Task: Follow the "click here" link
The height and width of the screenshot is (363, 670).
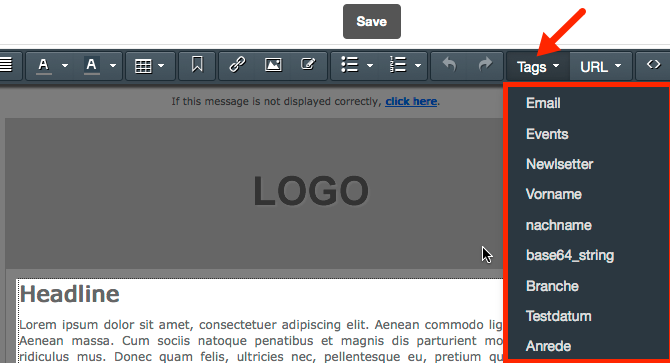Action: [411, 101]
